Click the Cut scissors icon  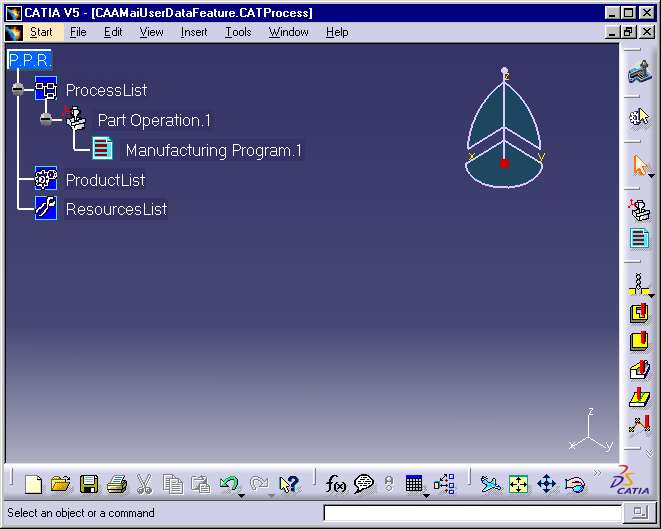point(144,484)
